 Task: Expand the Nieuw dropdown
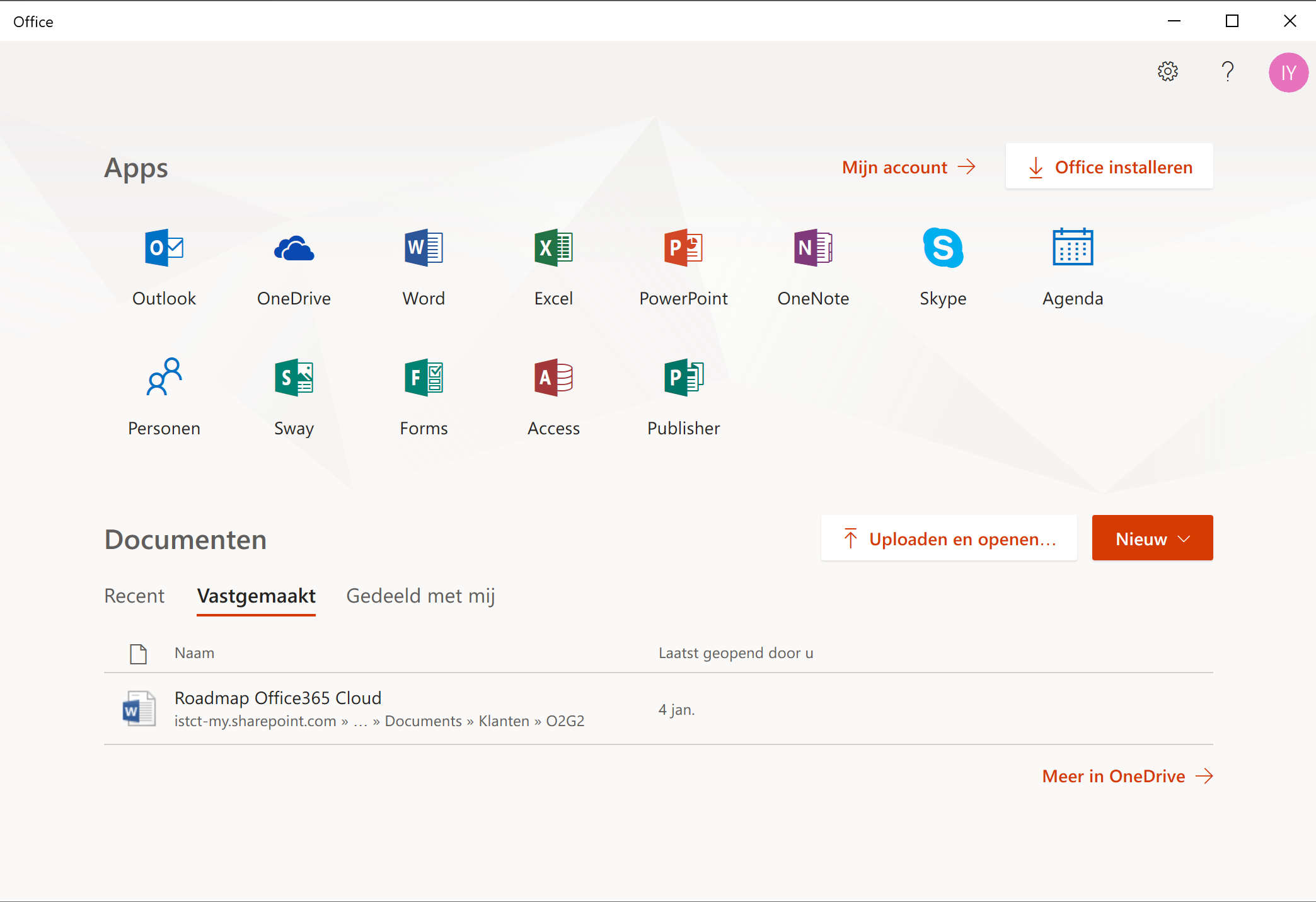point(1152,538)
